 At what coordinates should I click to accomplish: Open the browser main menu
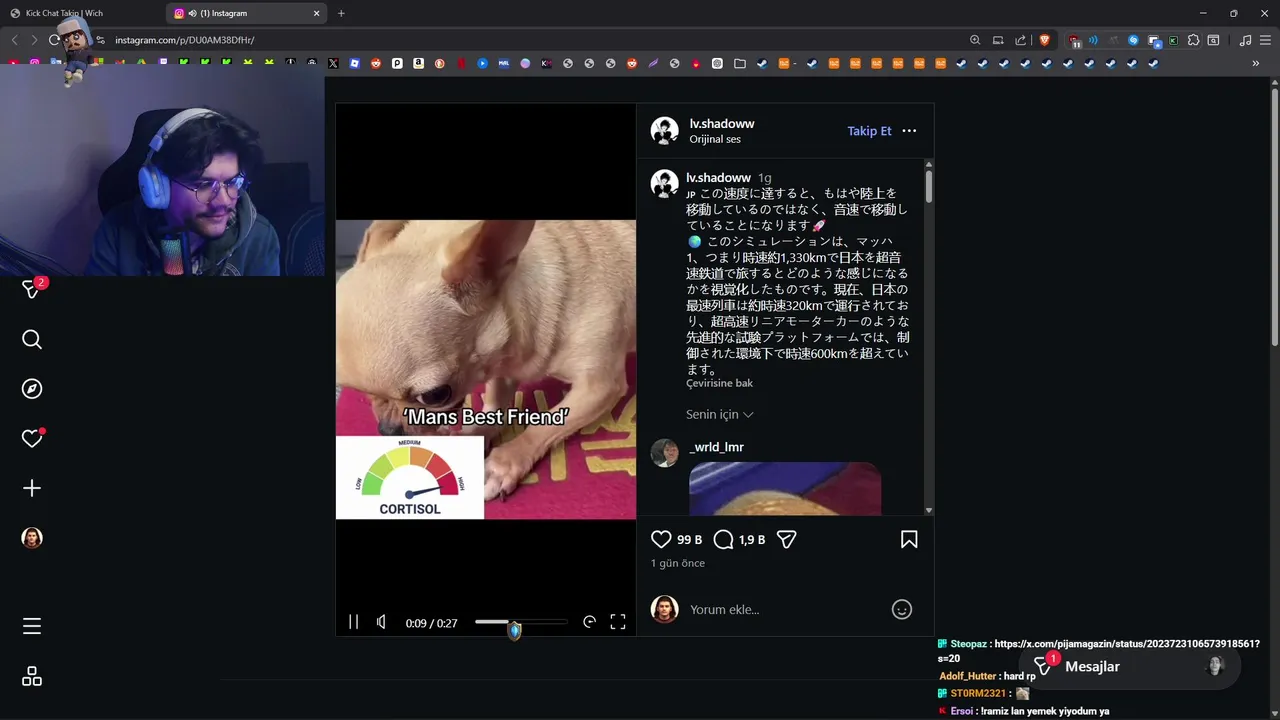tap(1265, 40)
